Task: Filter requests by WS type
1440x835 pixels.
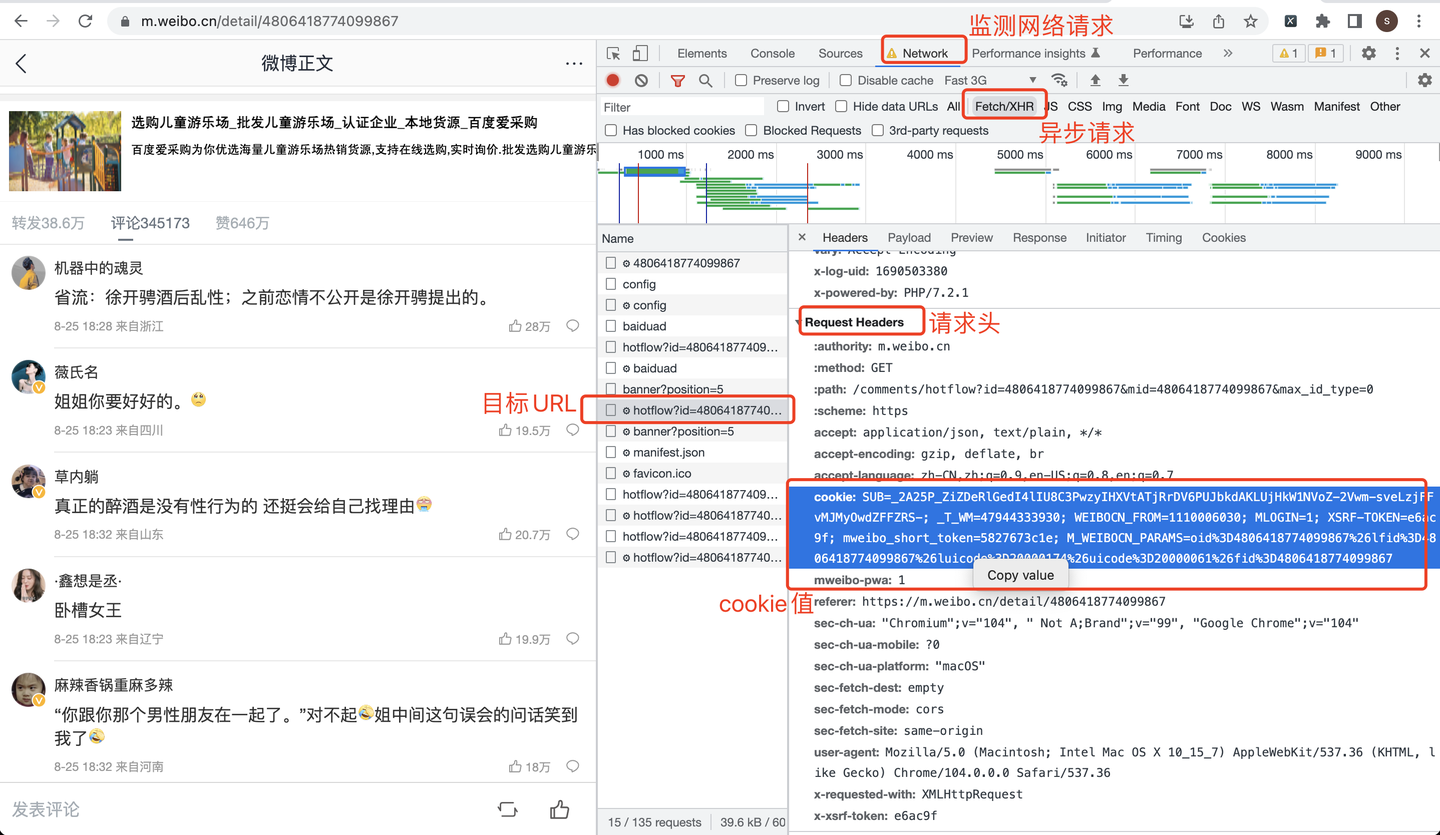Action: pos(1250,106)
